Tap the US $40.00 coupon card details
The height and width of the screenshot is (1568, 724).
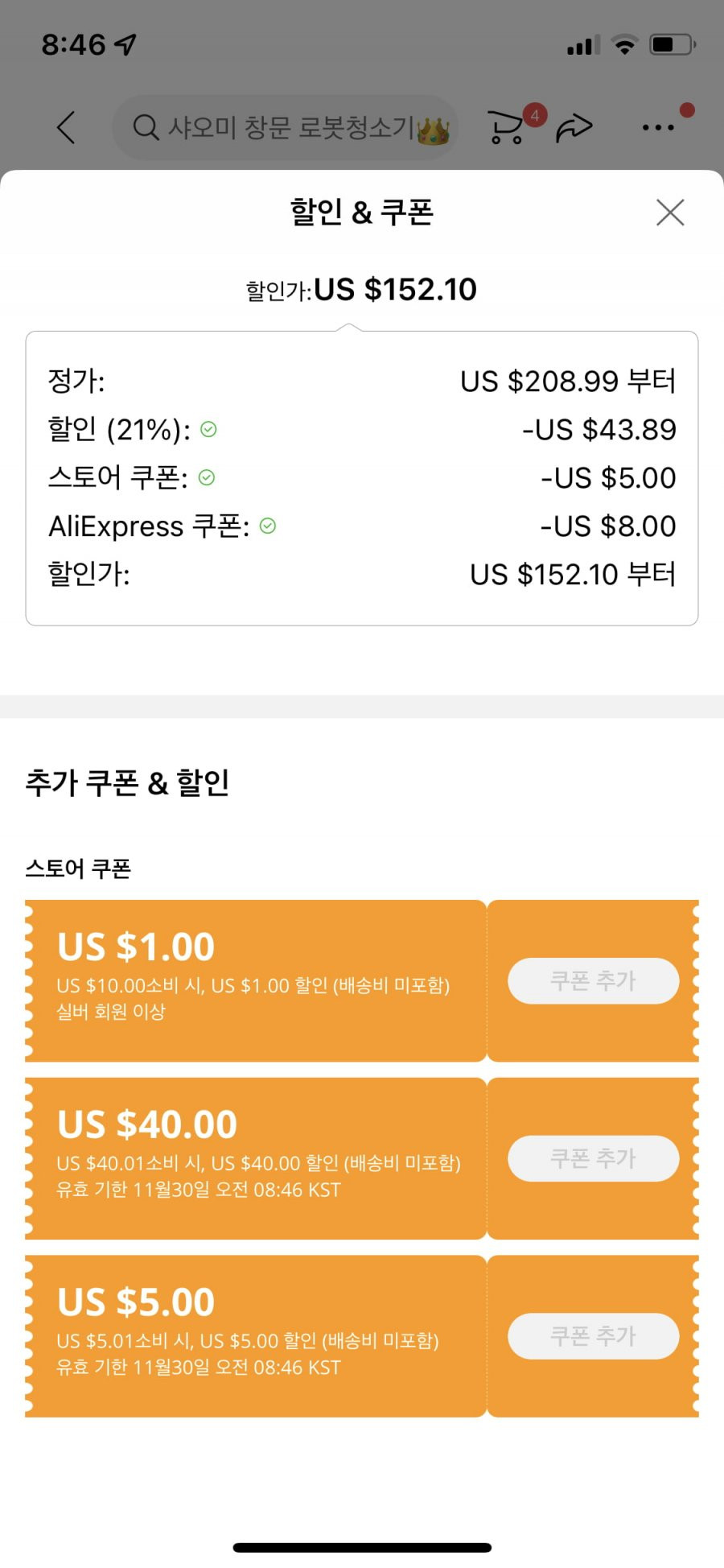pos(256,1158)
